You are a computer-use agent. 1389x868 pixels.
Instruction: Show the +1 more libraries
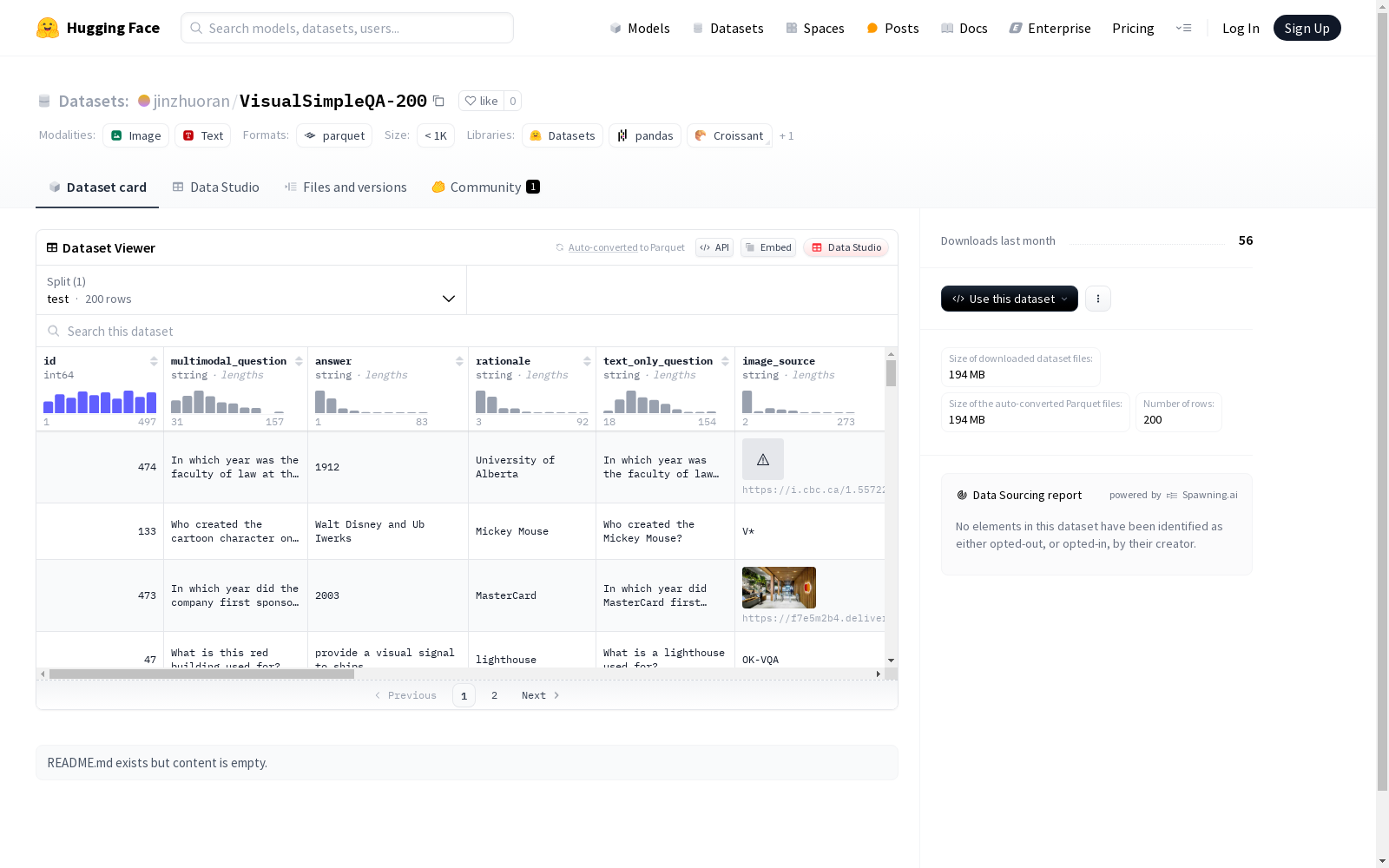pyautogui.click(x=787, y=135)
